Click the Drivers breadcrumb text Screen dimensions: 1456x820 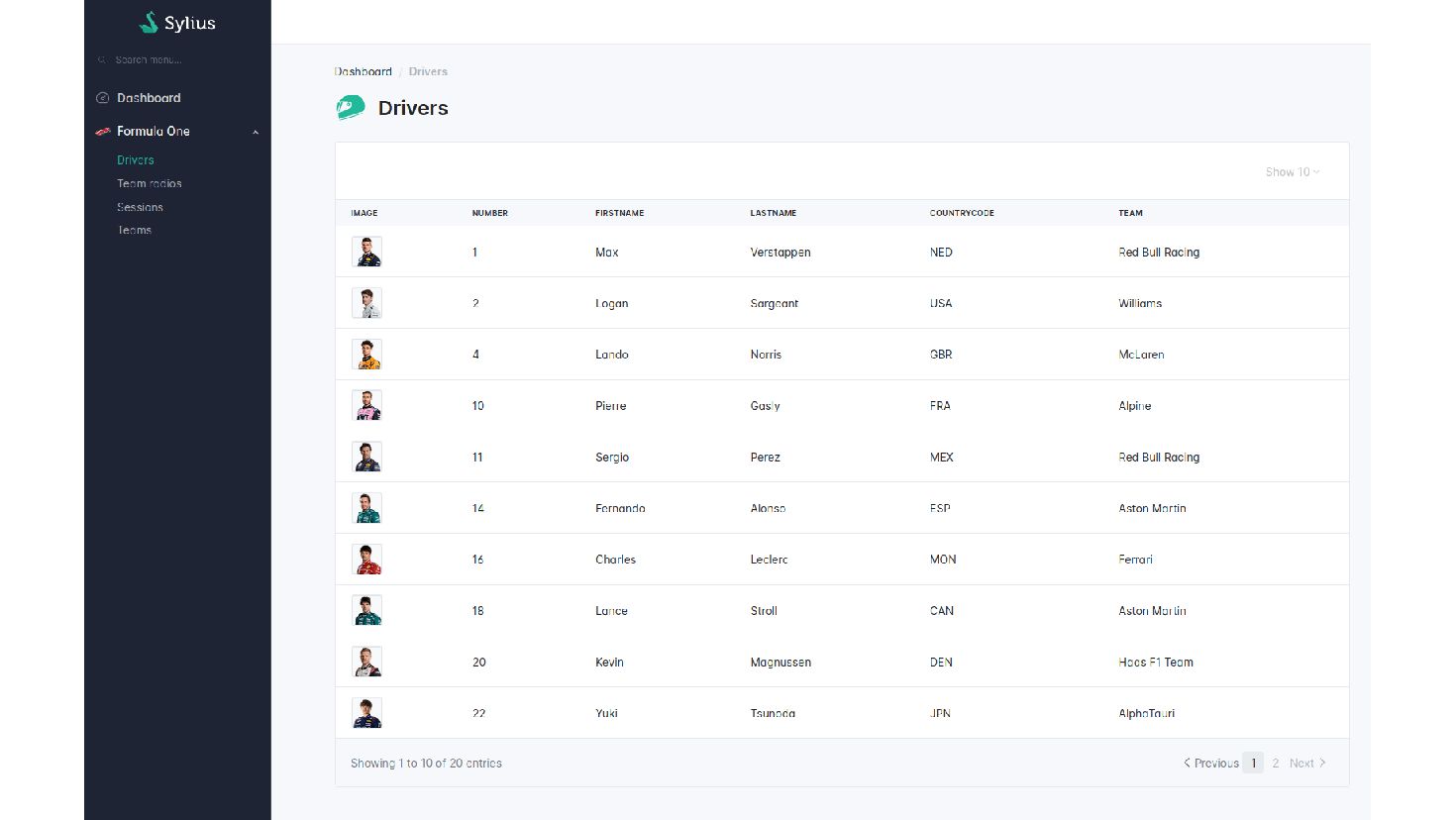[428, 71]
